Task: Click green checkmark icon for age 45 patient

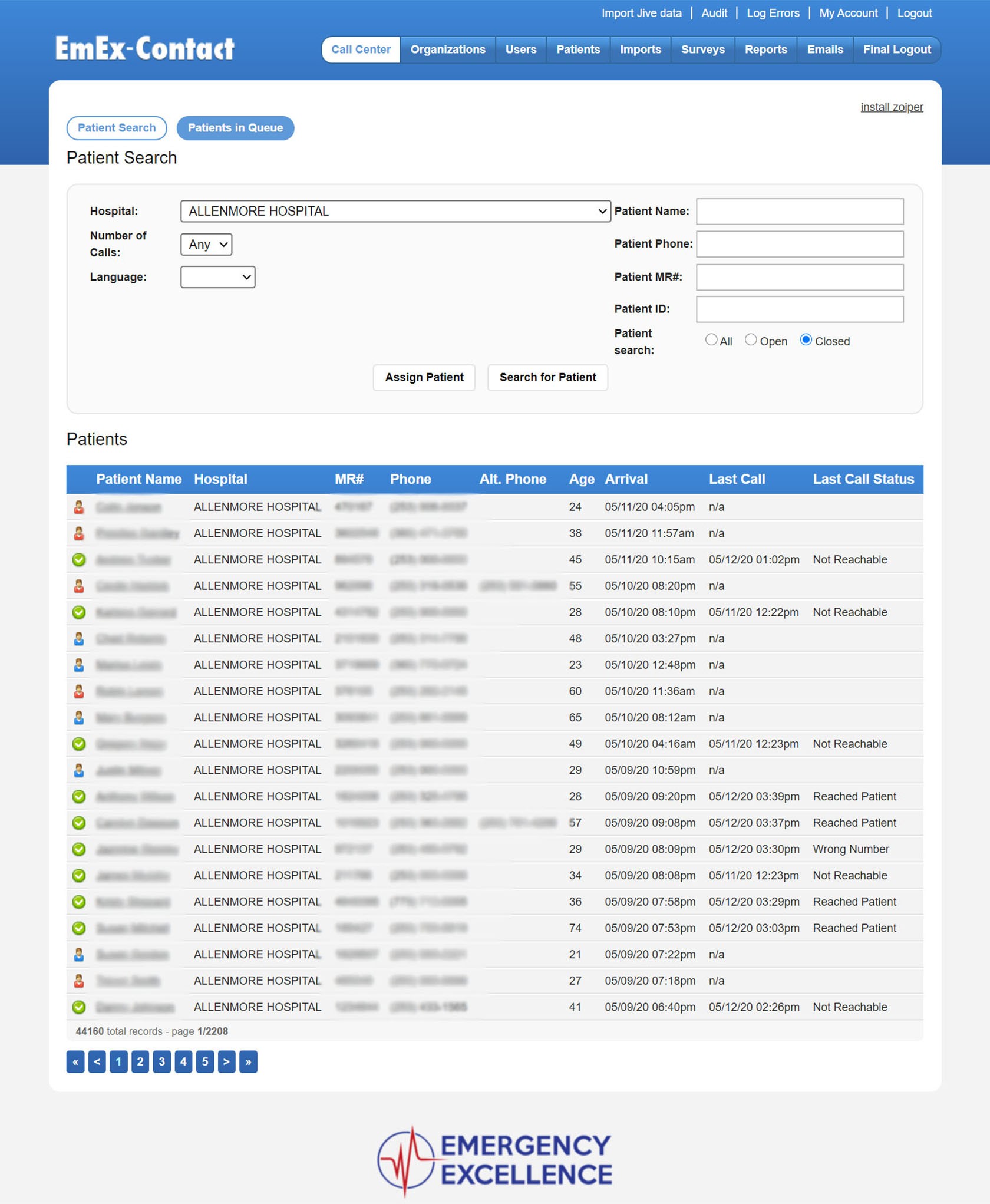Action: coord(79,559)
